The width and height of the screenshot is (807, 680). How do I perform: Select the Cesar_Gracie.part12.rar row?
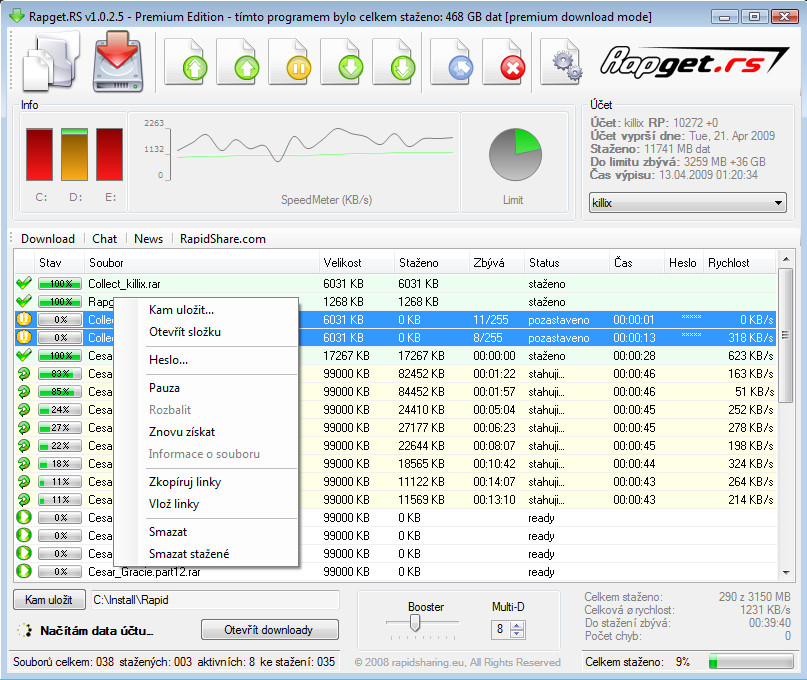tap(395, 571)
